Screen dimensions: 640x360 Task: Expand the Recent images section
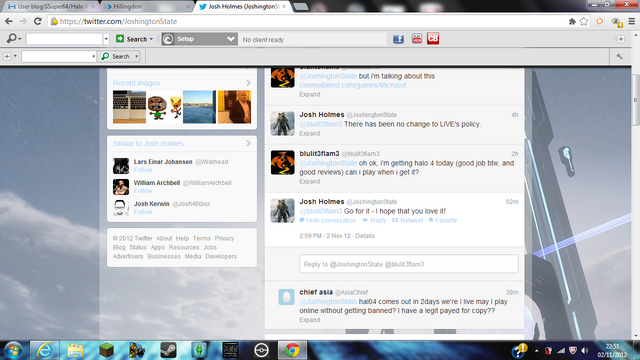248,83
